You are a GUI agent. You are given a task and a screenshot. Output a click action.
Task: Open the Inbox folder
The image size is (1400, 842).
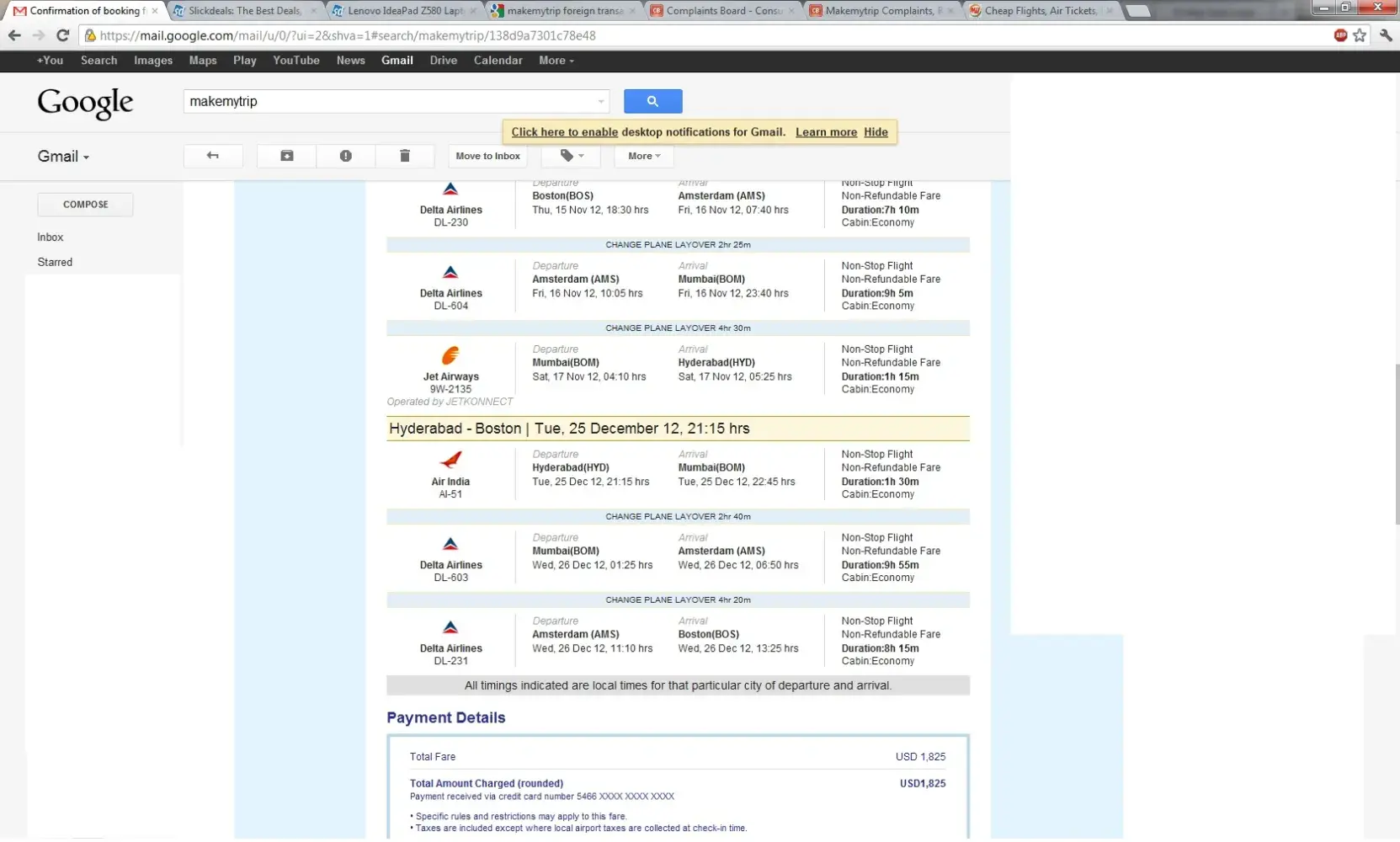click(51, 237)
